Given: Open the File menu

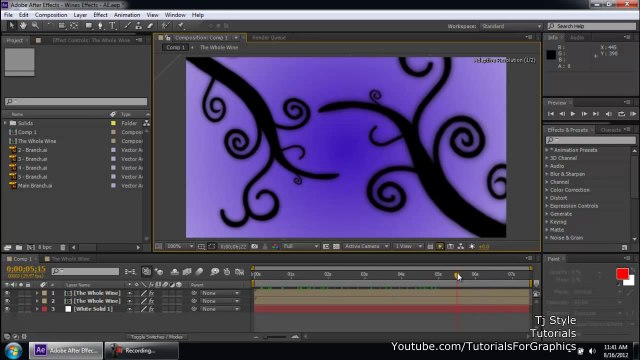Looking at the screenshot, I should [x=8, y=15].
